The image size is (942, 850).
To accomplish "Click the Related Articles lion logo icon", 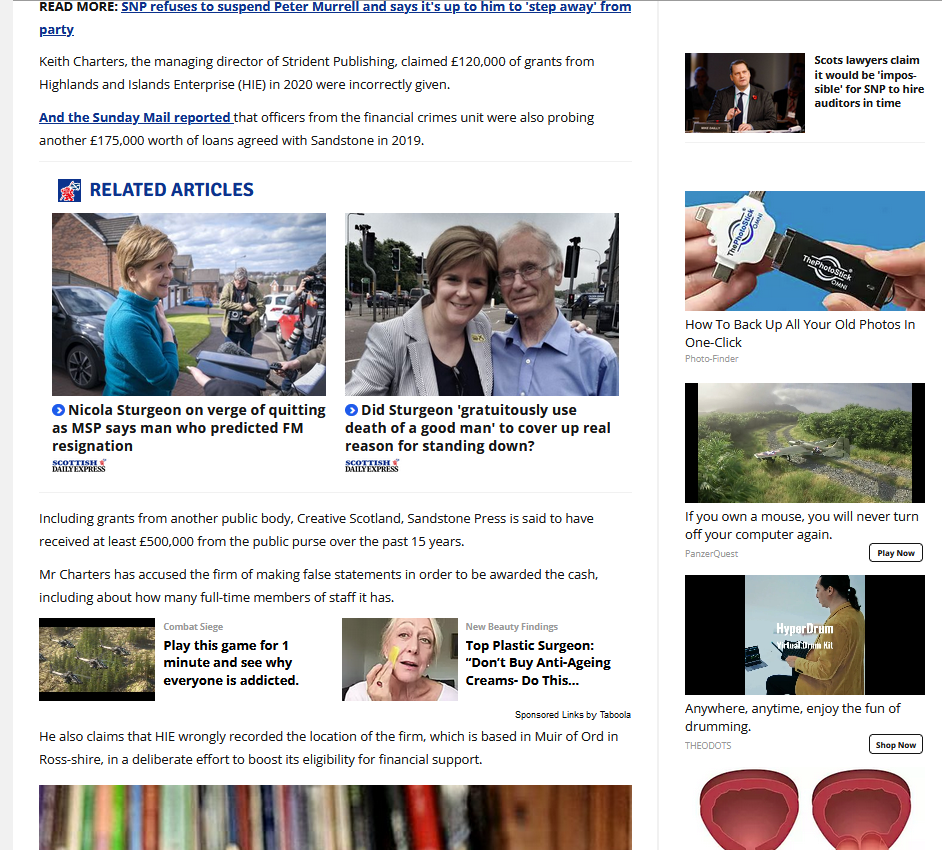I will tap(69, 190).
